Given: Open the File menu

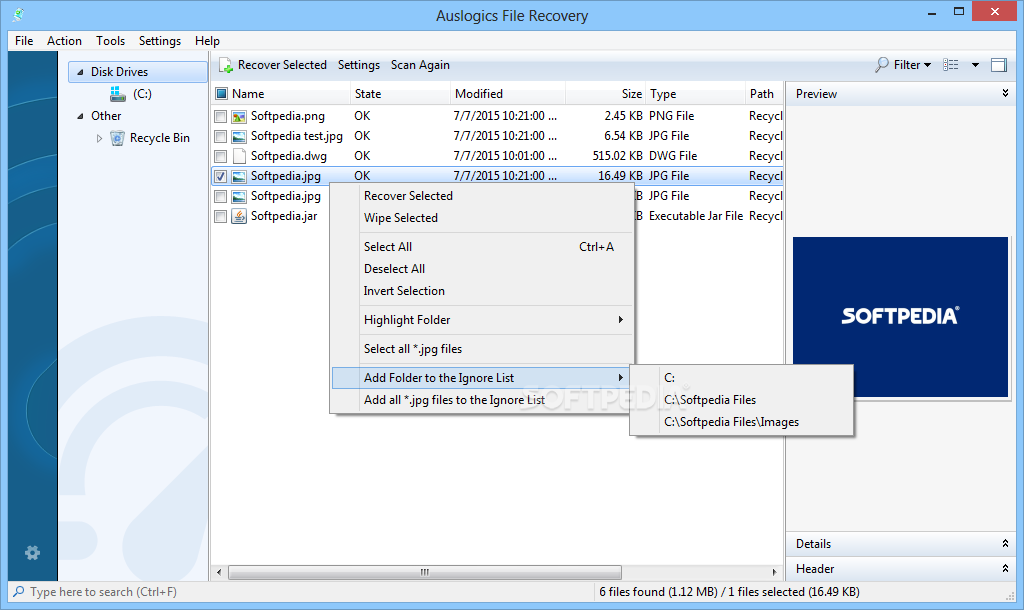Looking at the screenshot, I should [x=24, y=40].
